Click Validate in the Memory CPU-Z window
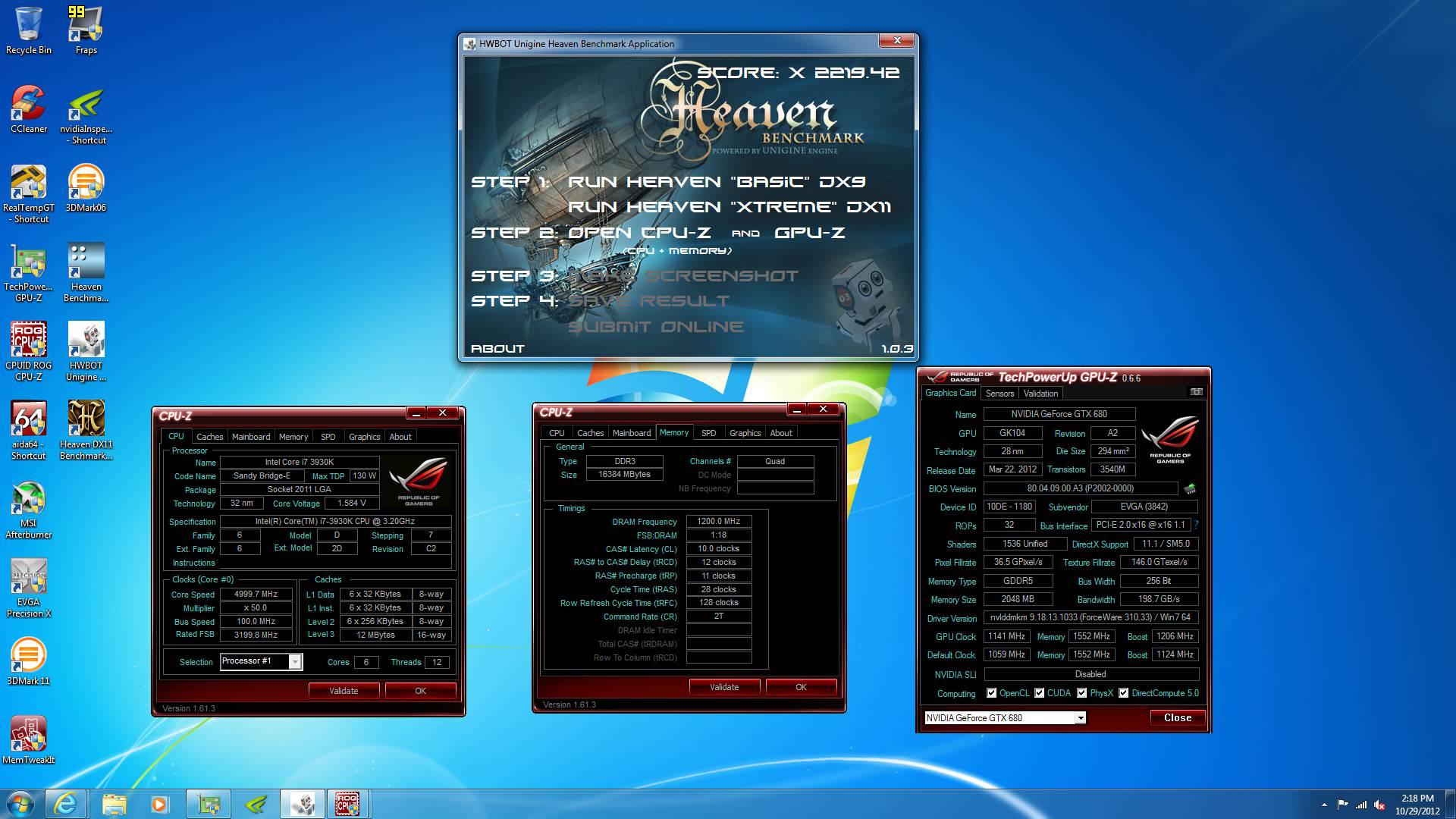The height and width of the screenshot is (819, 1456). [x=724, y=687]
